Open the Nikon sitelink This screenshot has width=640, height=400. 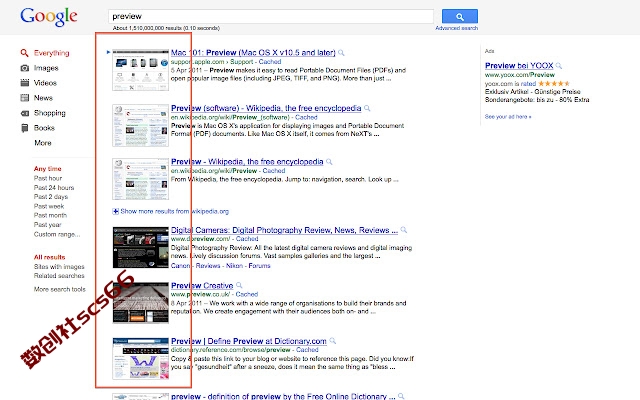pyautogui.click(x=234, y=266)
